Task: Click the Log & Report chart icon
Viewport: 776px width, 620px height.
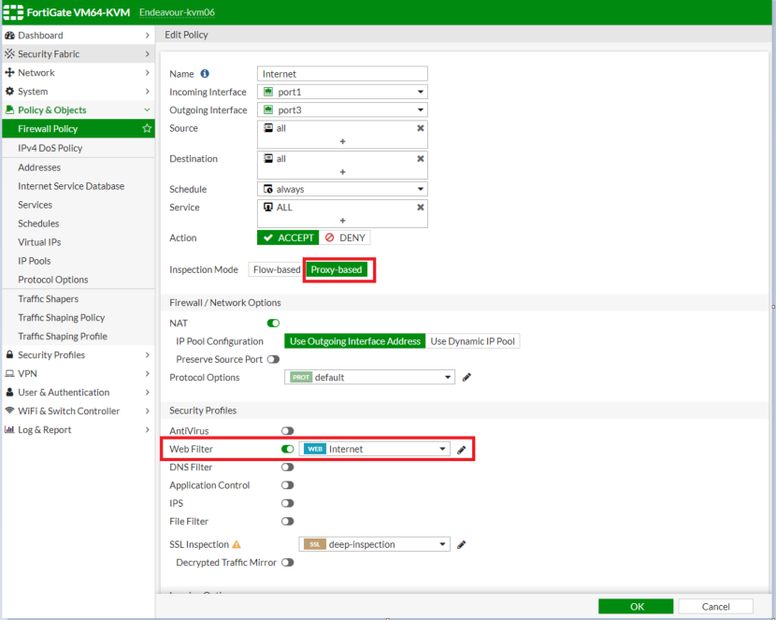Action: pos(9,429)
